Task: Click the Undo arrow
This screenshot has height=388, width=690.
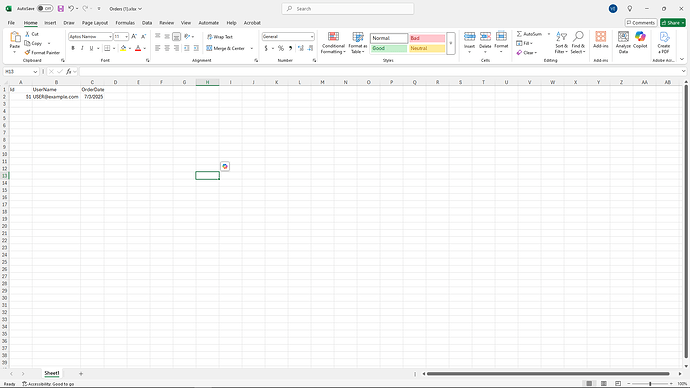Action: pyautogui.click(x=70, y=8)
